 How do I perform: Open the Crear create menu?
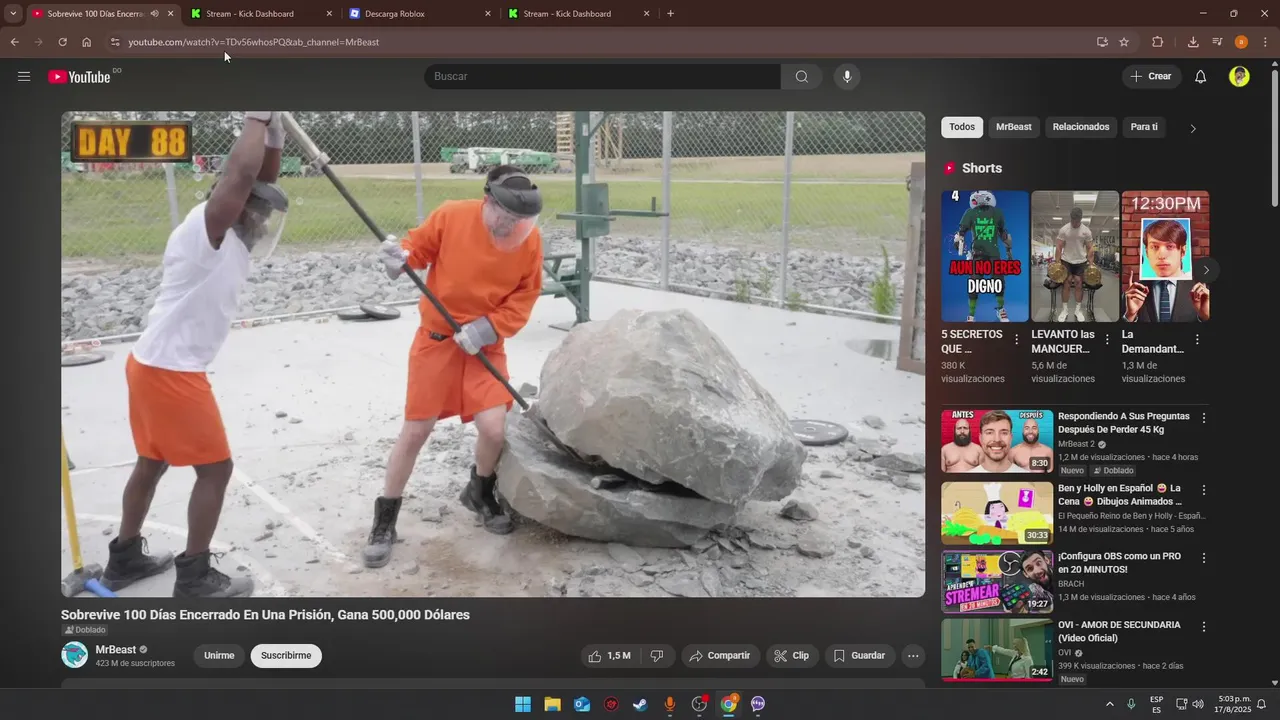[1151, 77]
